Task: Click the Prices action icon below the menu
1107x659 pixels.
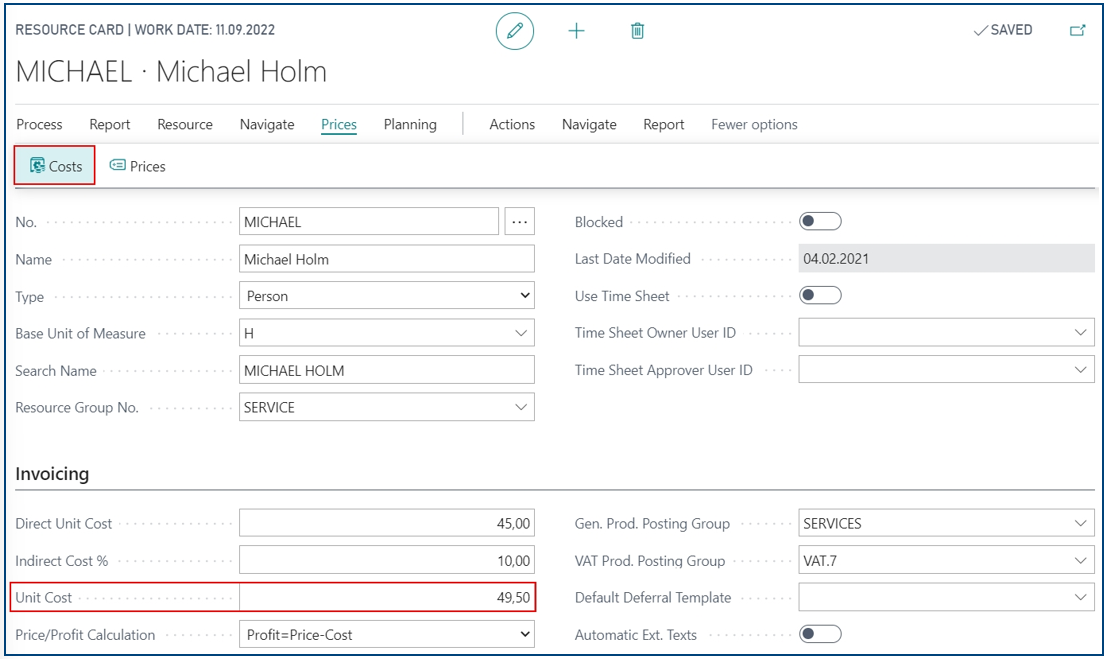Action: 138,166
